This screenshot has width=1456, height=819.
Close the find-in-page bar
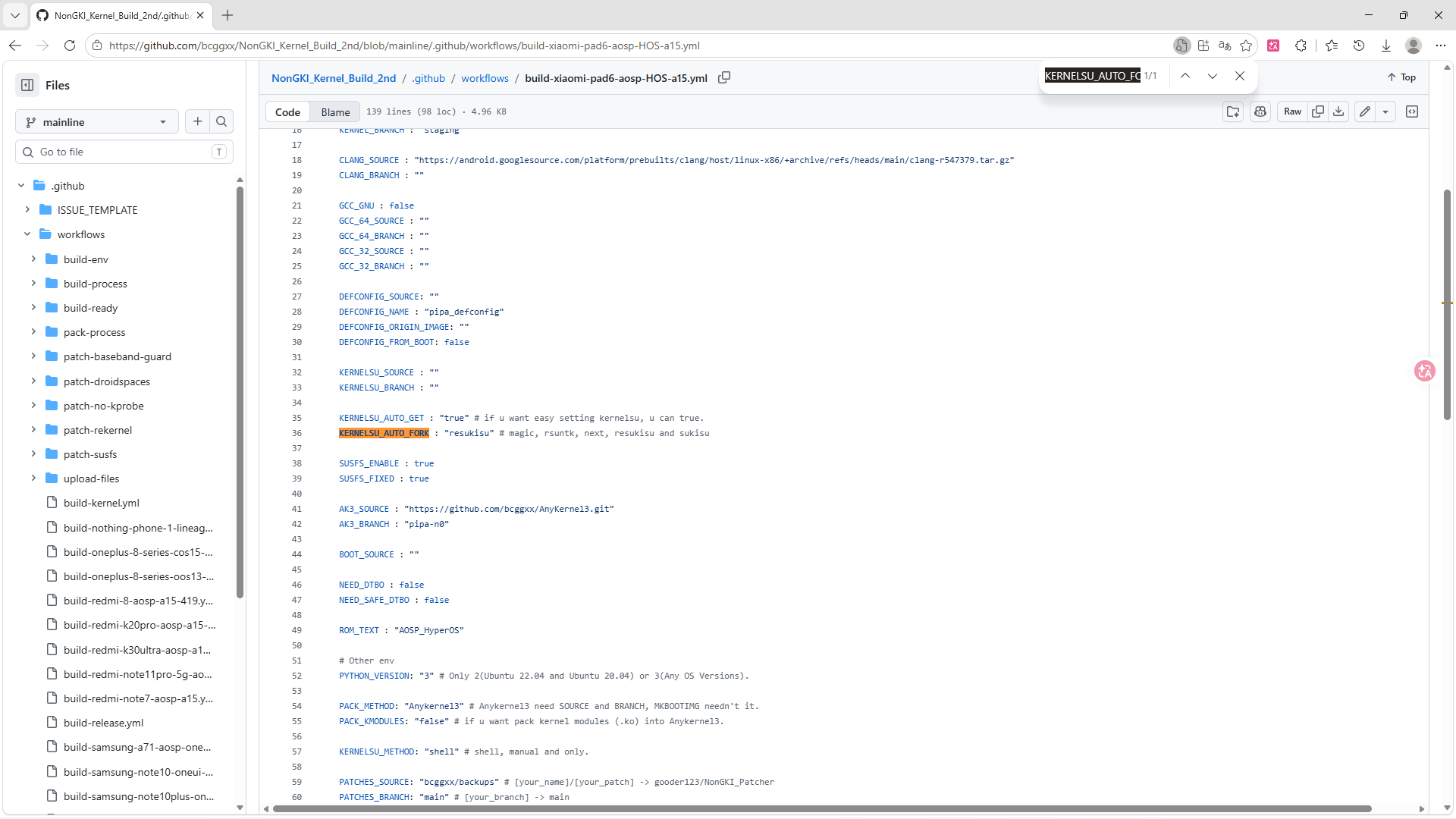[1240, 76]
